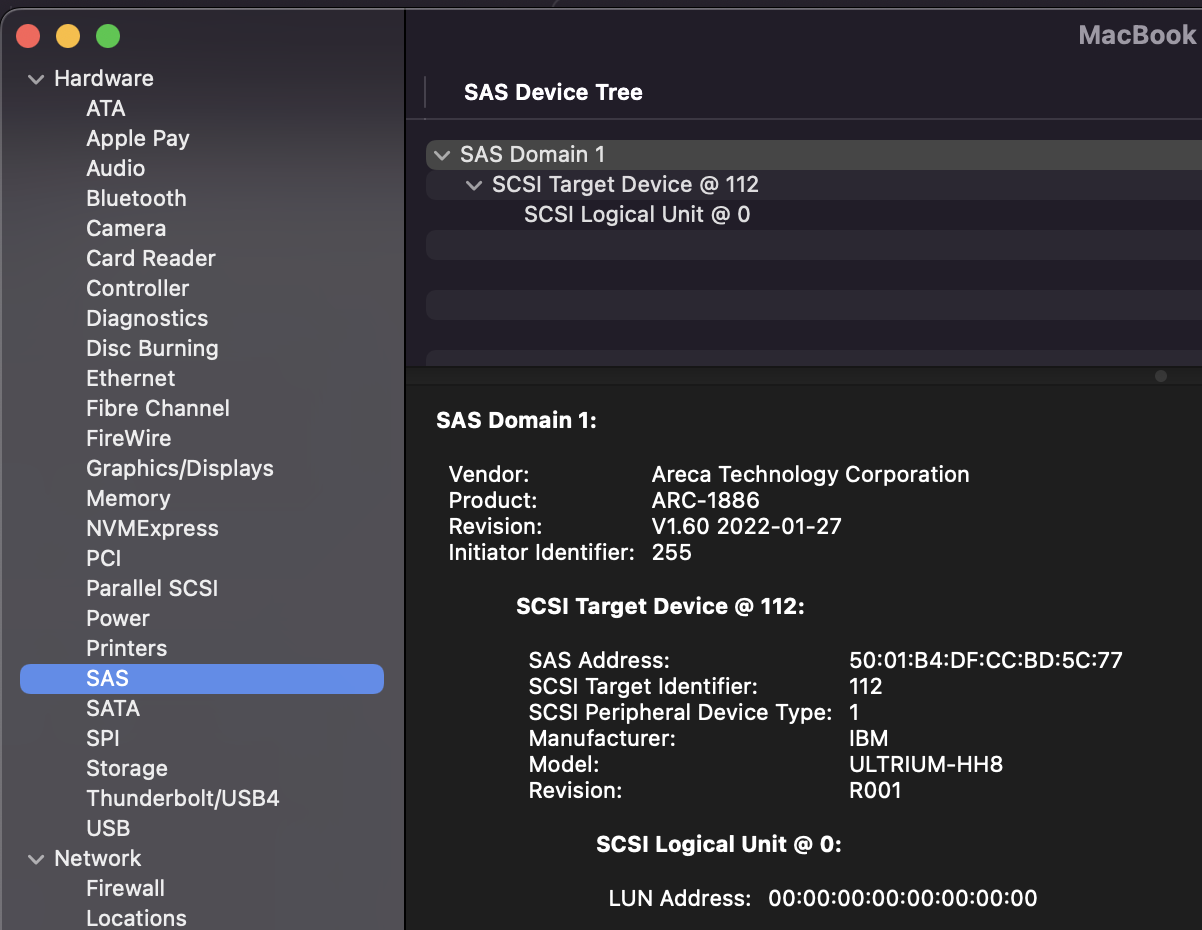Open Thunderbolt/USB4 section

(x=183, y=798)
